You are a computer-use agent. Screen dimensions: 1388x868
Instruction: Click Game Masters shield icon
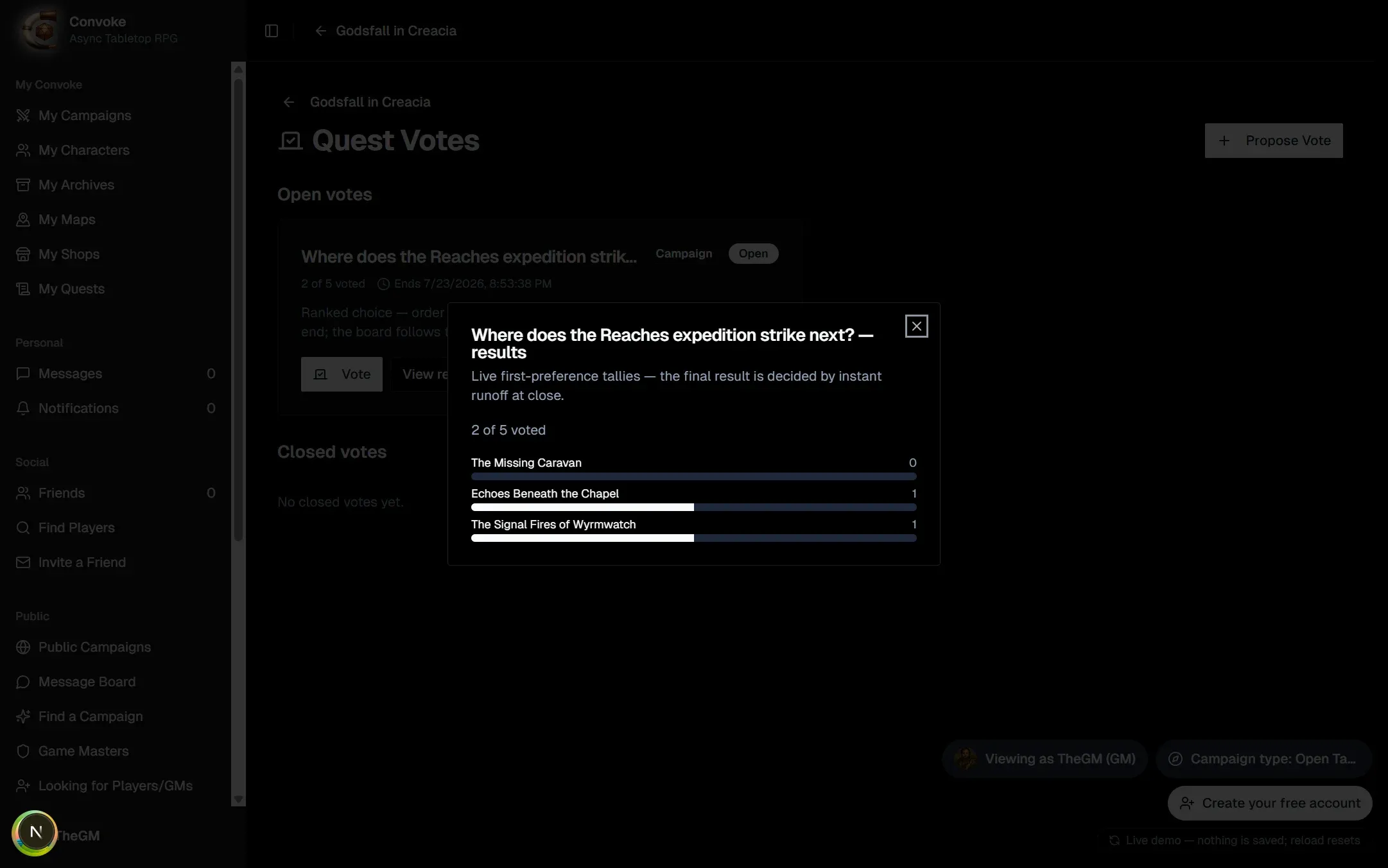click(x=23, y=751)
